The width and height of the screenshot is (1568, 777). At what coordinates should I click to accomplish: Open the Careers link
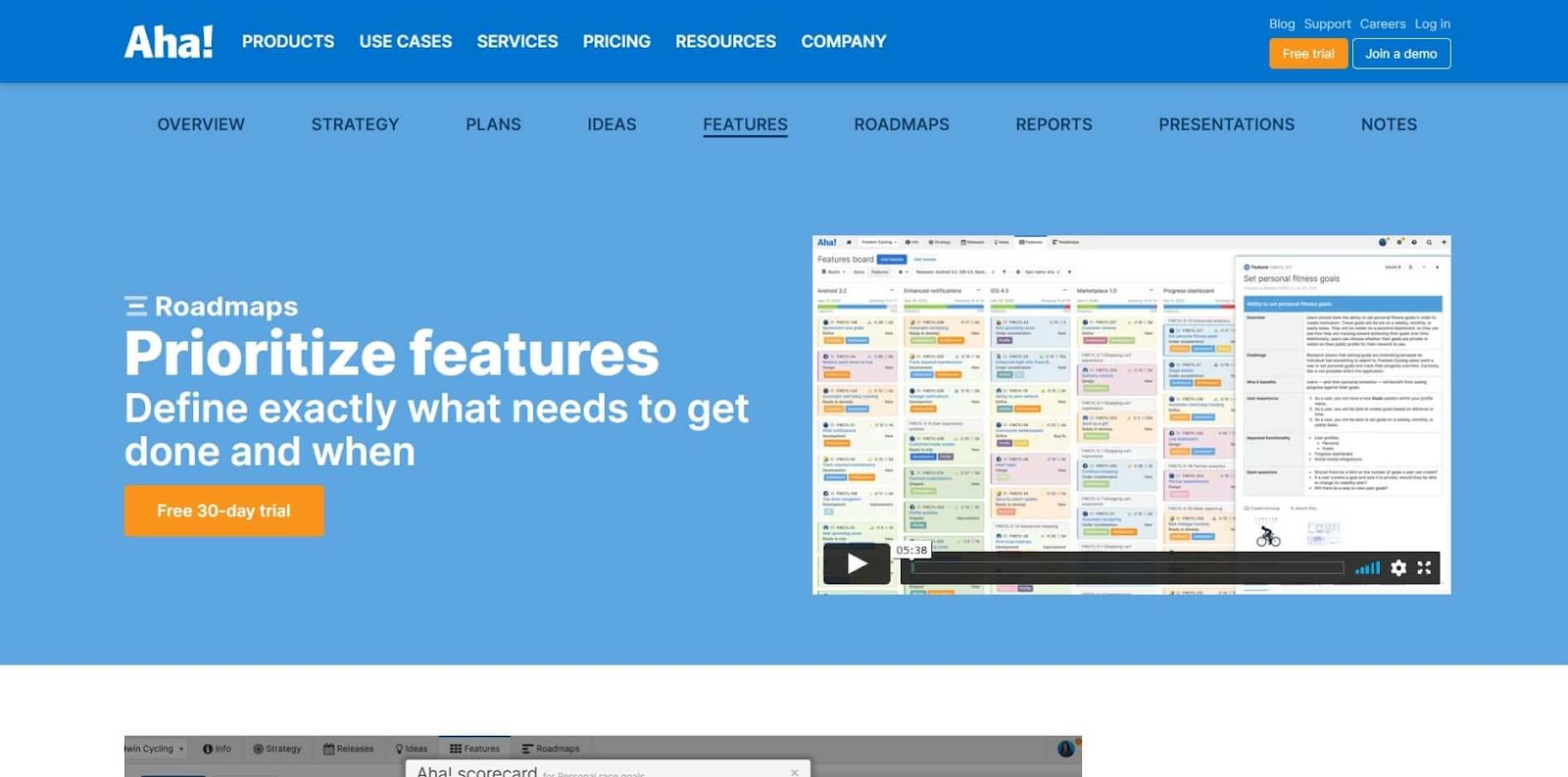pyautogui.click(x=1383, y=24)
